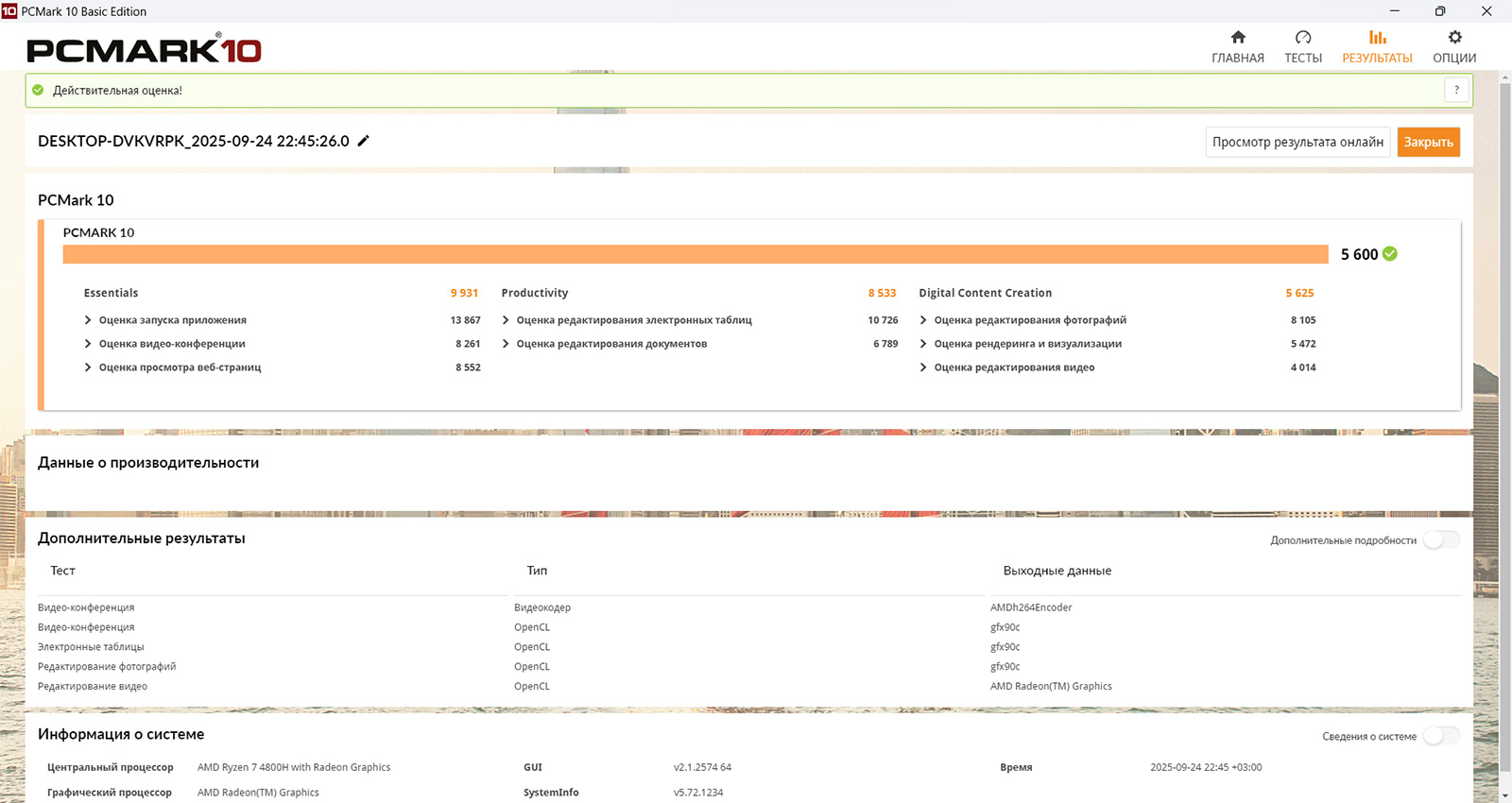
Task: Expand Оценка редактирования фотографий details
Action: pos(923,320)
